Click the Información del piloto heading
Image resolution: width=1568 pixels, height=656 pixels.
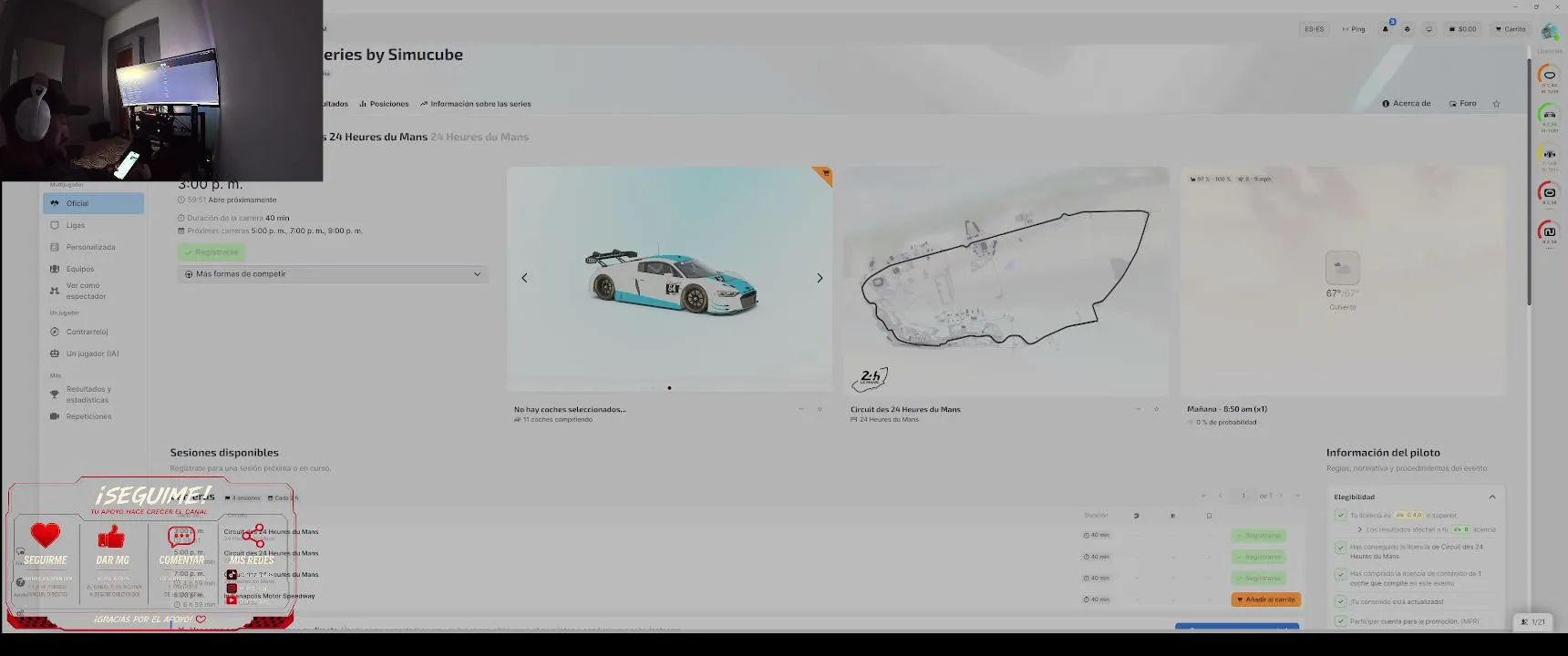1383,453
